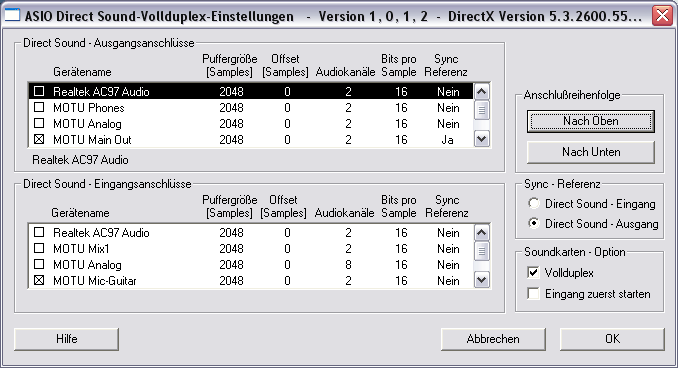The height and width of the screenshot is (368, 678).
Task: Select MOTU Analog name in input list
Action: coord(87,265)
